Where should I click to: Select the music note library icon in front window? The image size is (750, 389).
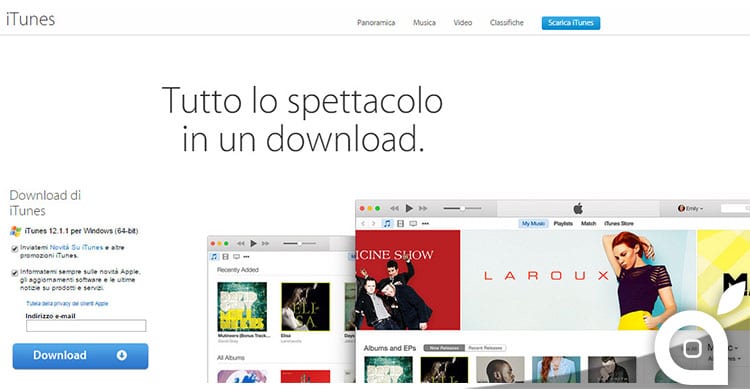[x=387, y=223]
